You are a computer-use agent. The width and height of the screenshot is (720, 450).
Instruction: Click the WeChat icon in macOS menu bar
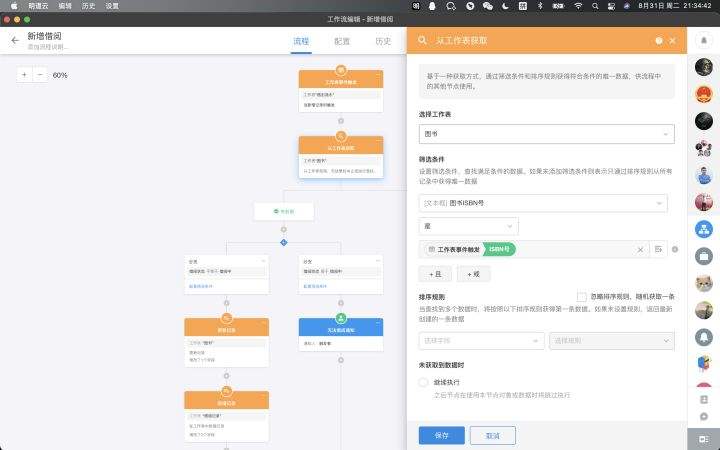pyautogui.click(x=487, y=6)
